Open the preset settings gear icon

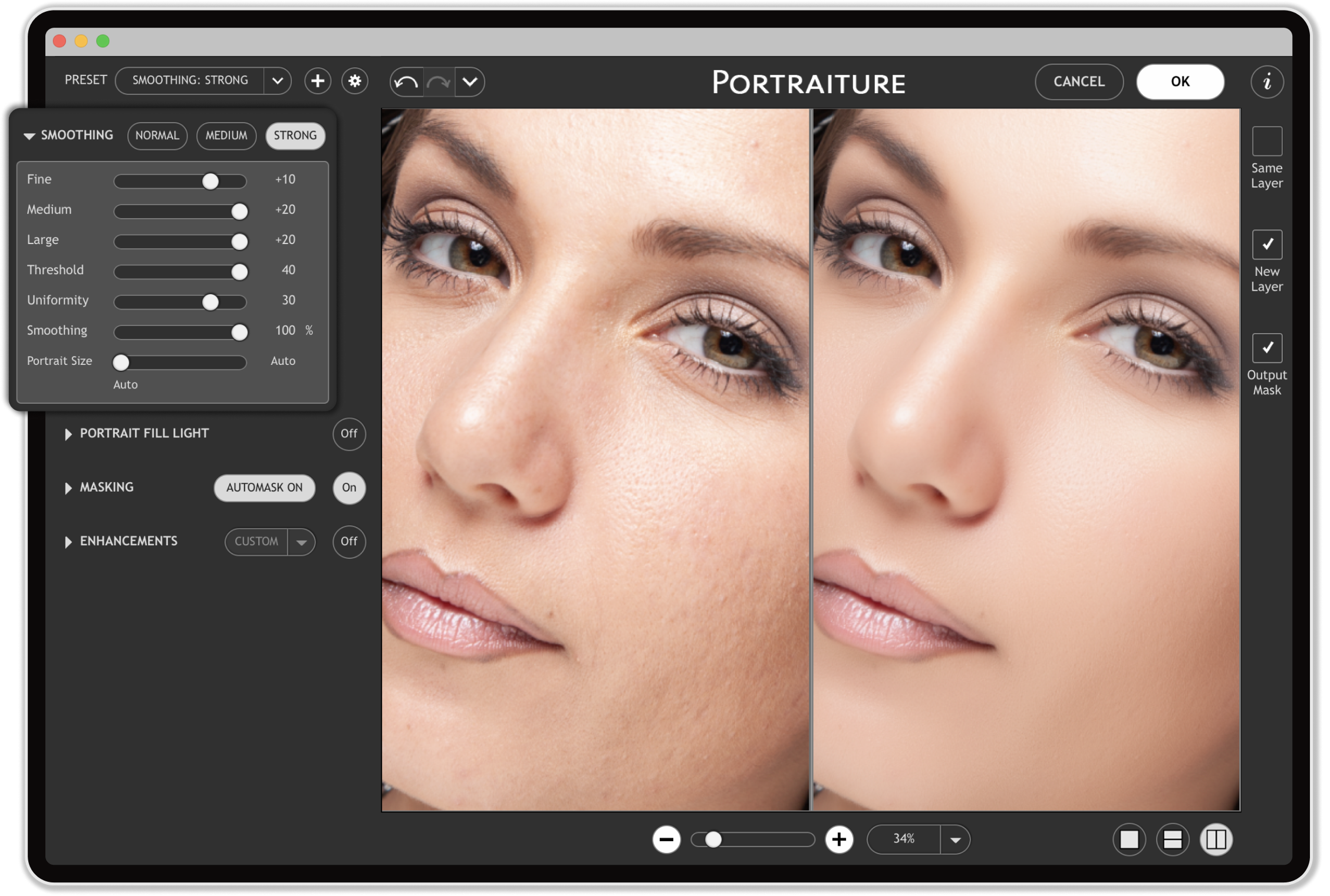point(355,81)
